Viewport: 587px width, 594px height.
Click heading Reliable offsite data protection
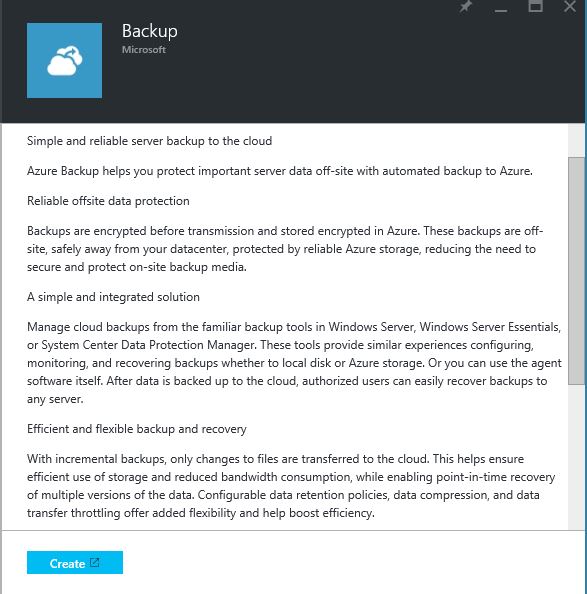(108, 201)
